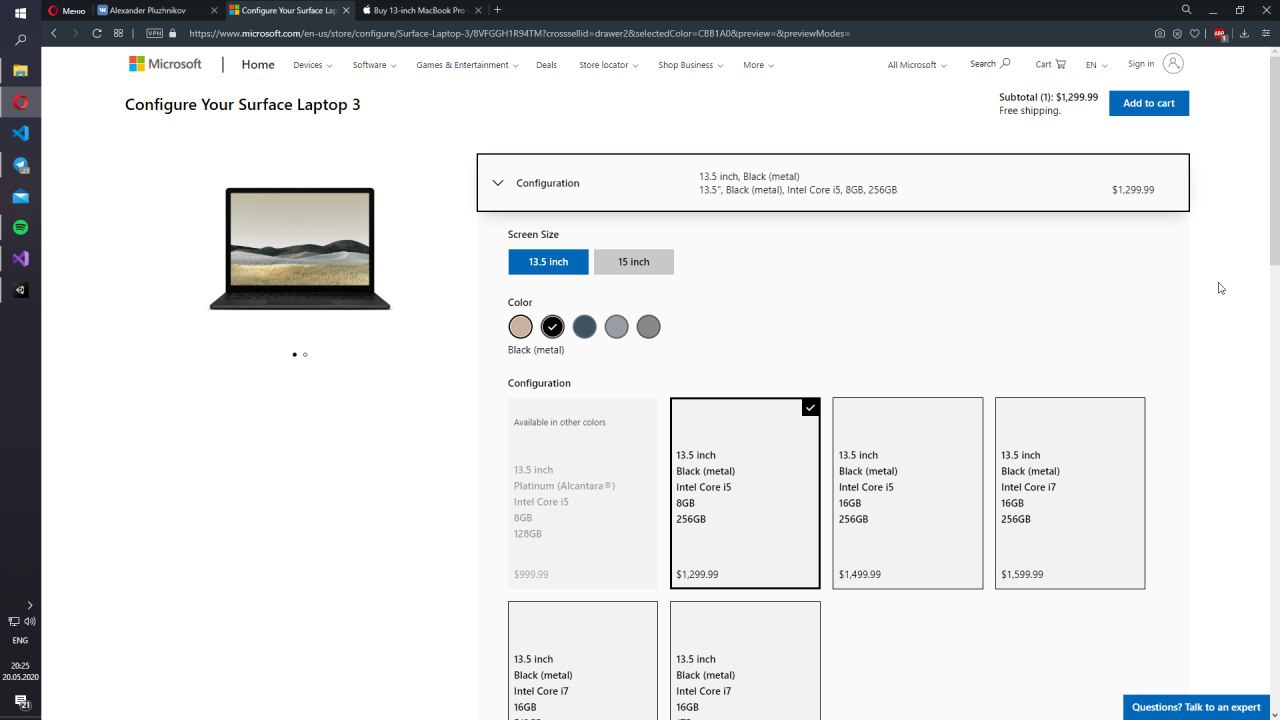Open Spotify from the taskbar

coord(20,227)
